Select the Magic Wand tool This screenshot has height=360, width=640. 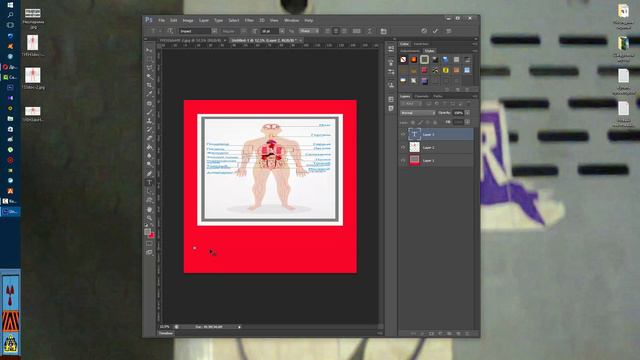149,76
